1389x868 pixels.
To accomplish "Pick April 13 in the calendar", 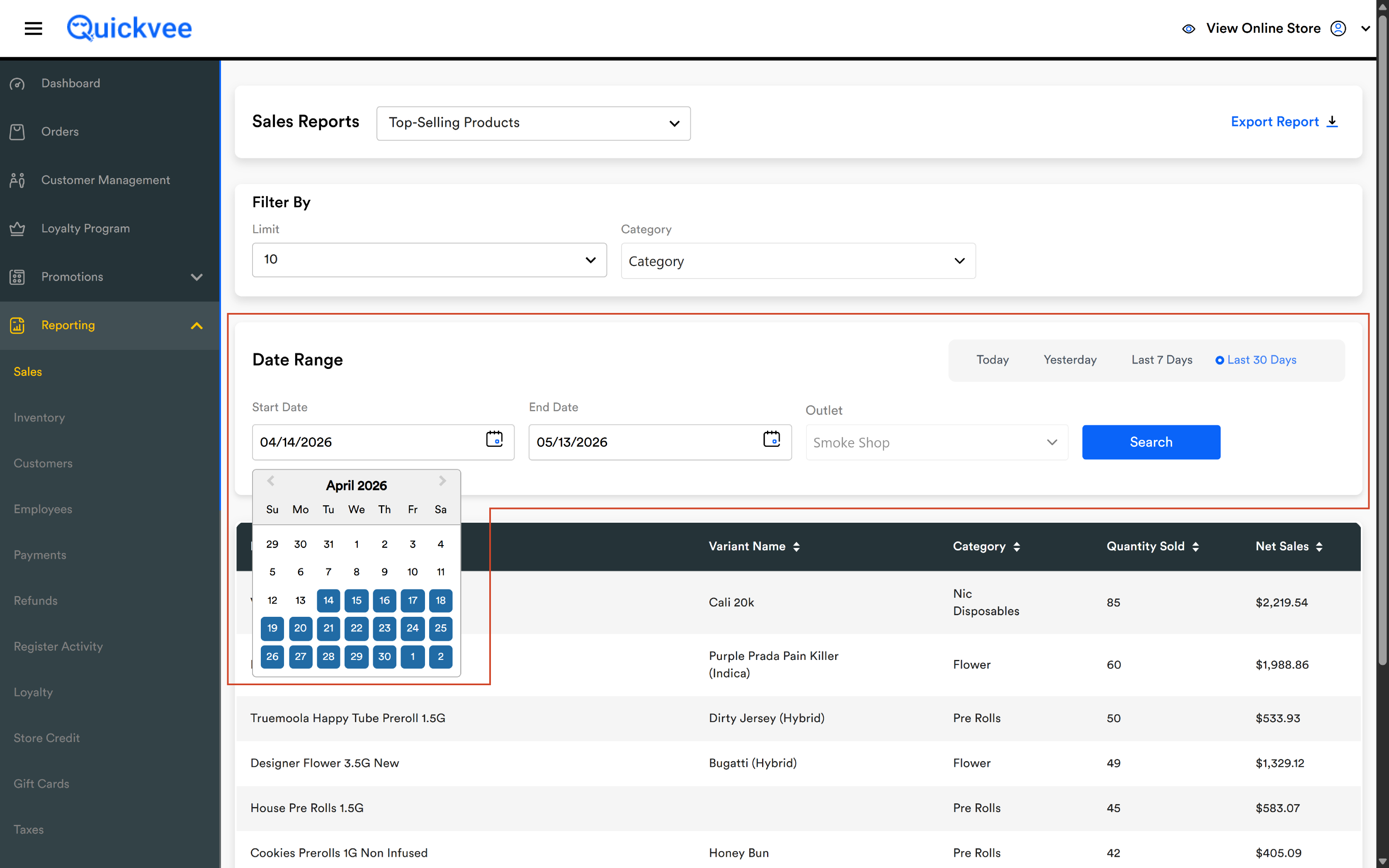I will point(300,601).
